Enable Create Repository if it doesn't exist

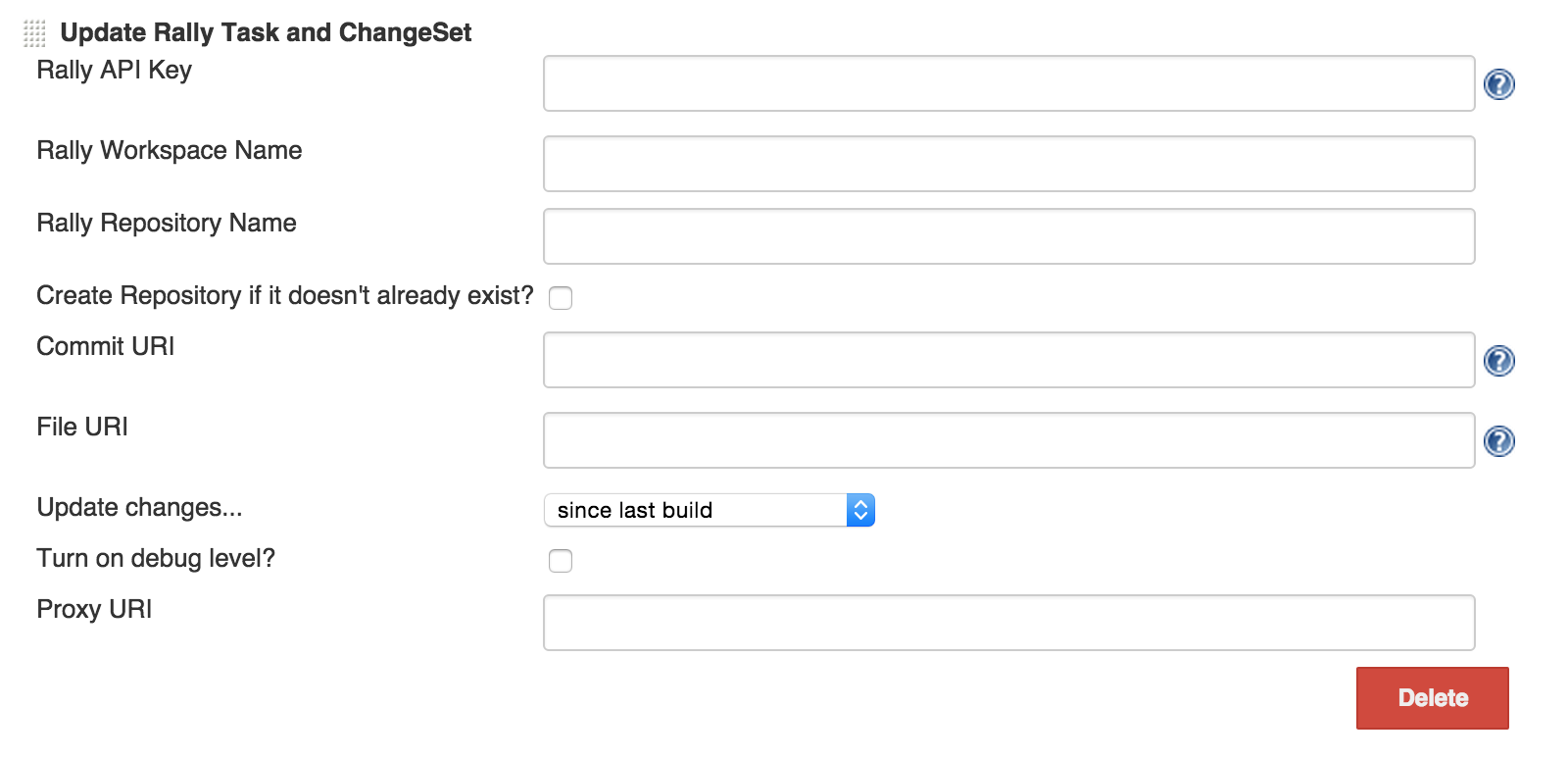click(x=561, y=298)
